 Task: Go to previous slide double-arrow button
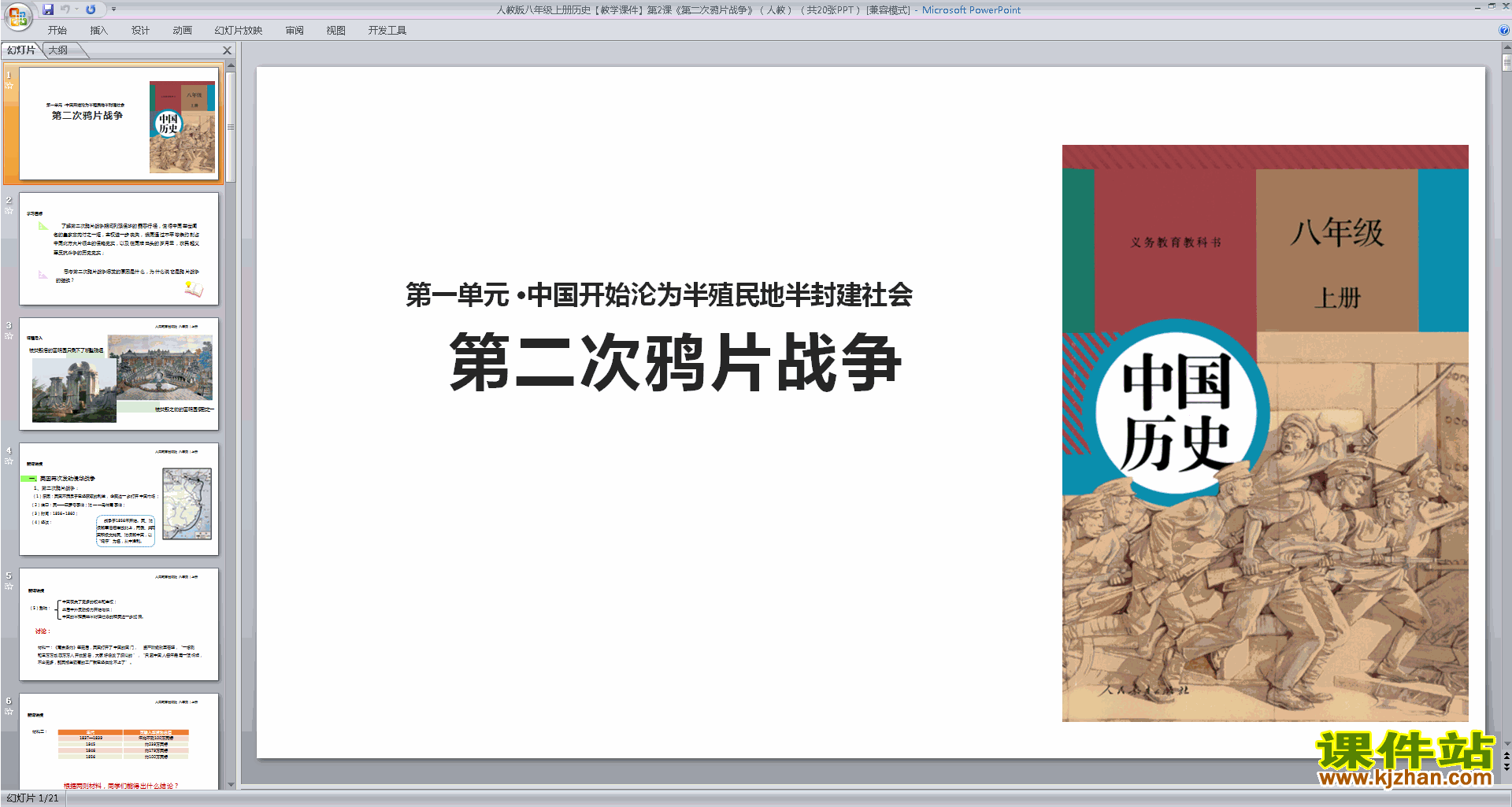click(1506, 756)
